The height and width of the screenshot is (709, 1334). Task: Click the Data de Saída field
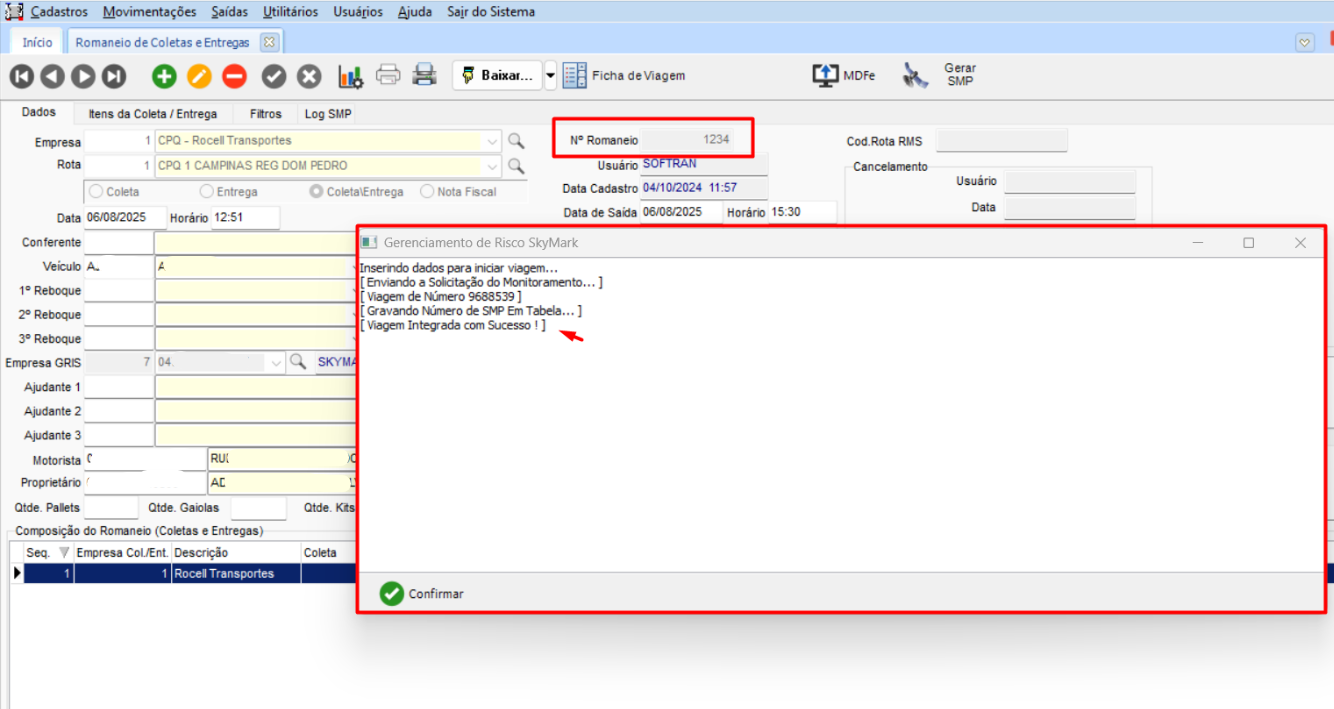click(681, 212)
